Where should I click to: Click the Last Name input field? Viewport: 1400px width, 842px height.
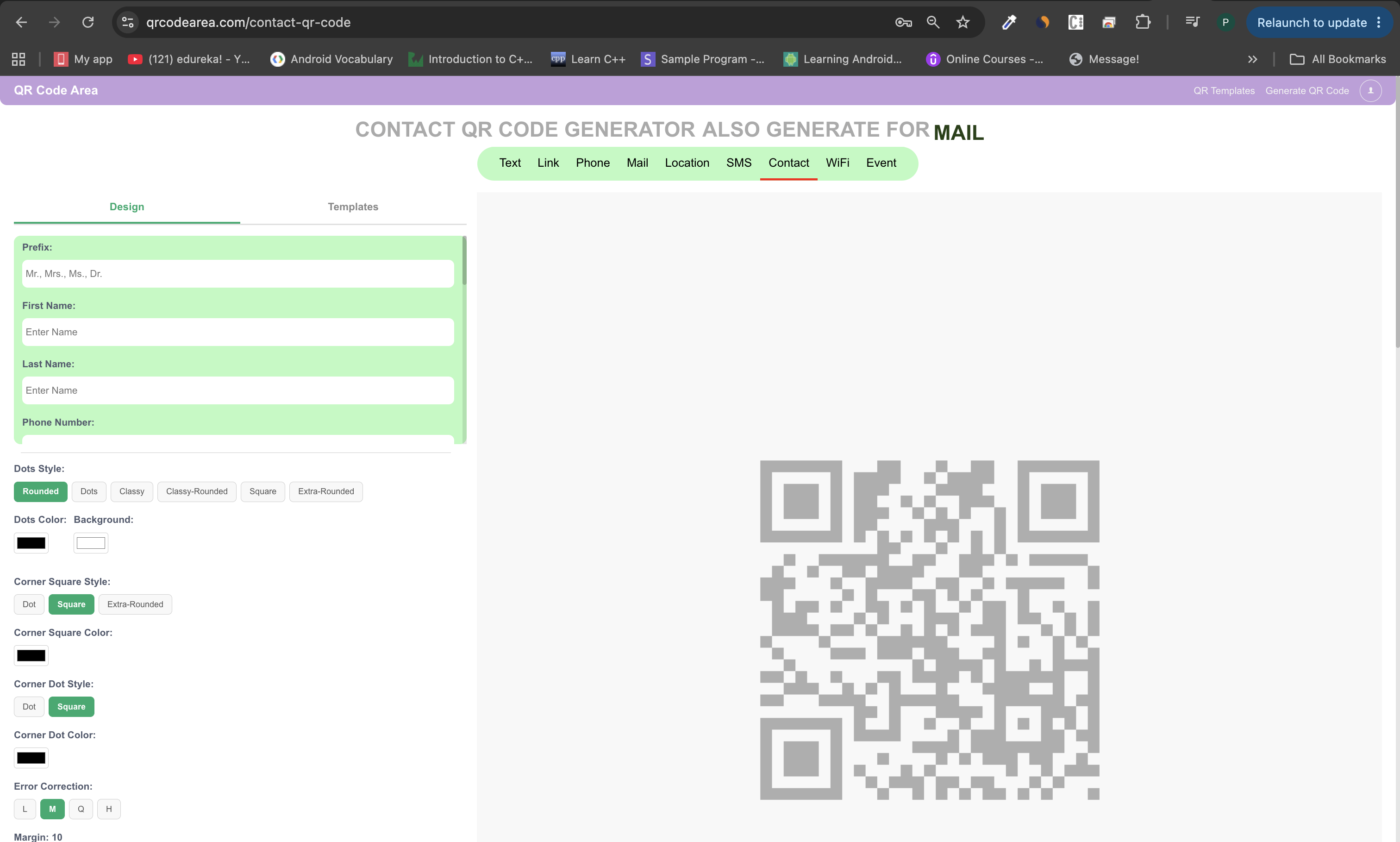point(238,390)
